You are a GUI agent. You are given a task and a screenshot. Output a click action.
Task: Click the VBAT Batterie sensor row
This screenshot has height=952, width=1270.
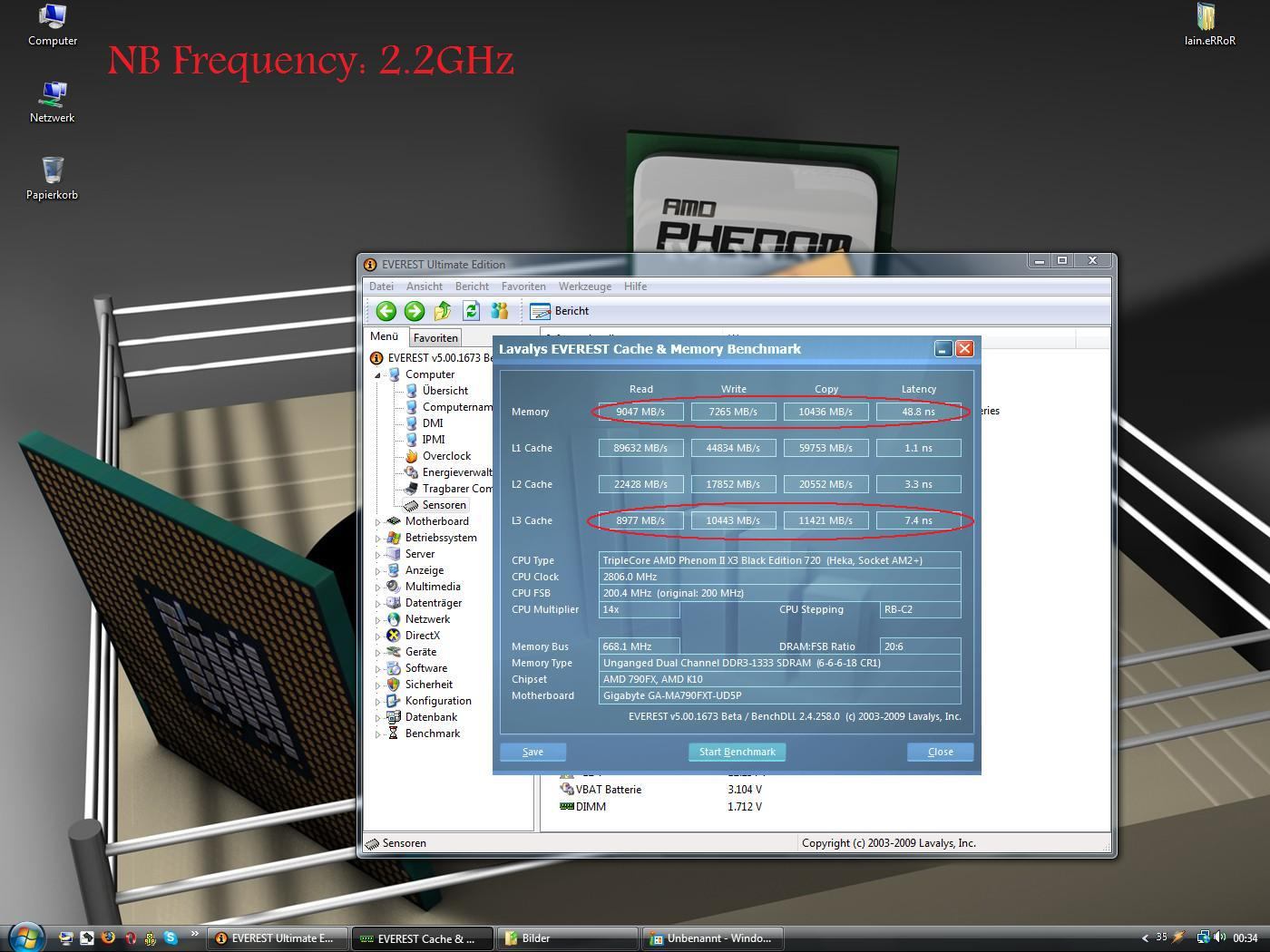point(662,790)
